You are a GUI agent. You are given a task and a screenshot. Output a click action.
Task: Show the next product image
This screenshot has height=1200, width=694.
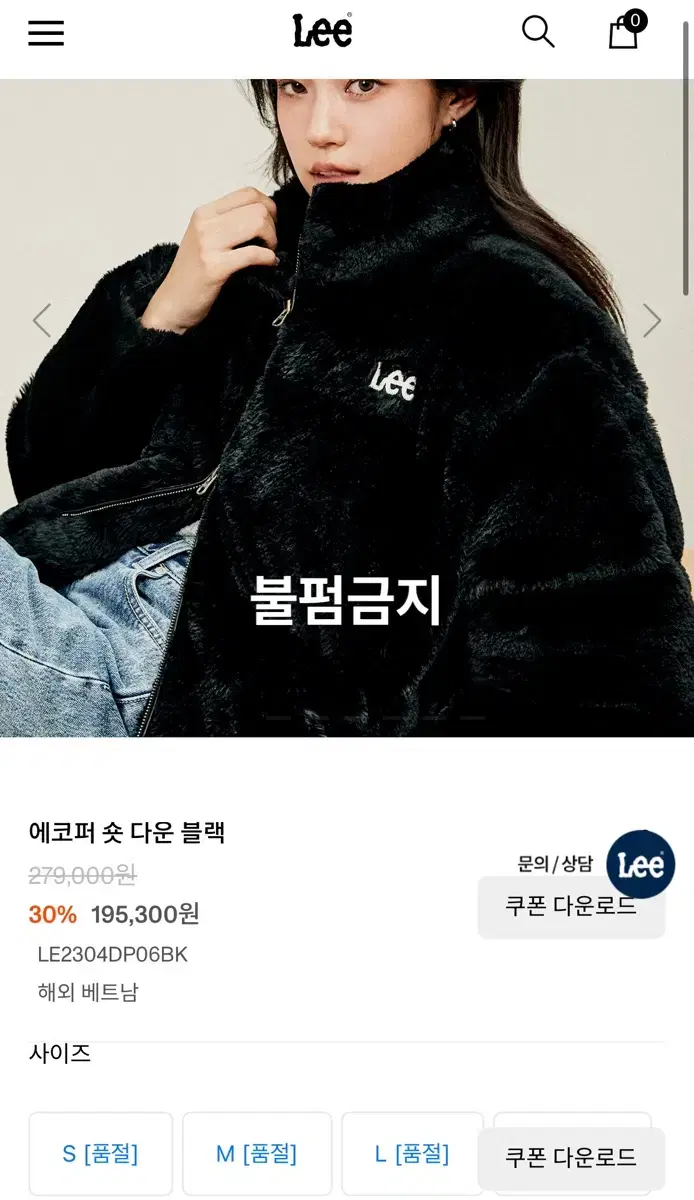[x=652, y=321]
